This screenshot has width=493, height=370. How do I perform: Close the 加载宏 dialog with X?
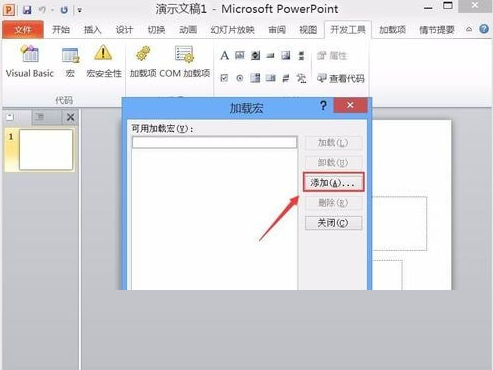[350, 105]
